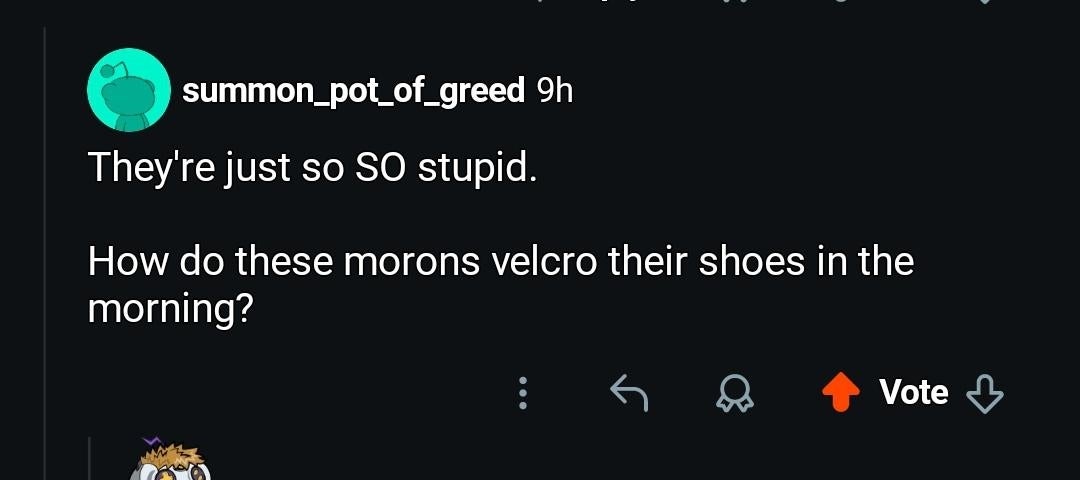Click the Vote count label

(913, 393)
